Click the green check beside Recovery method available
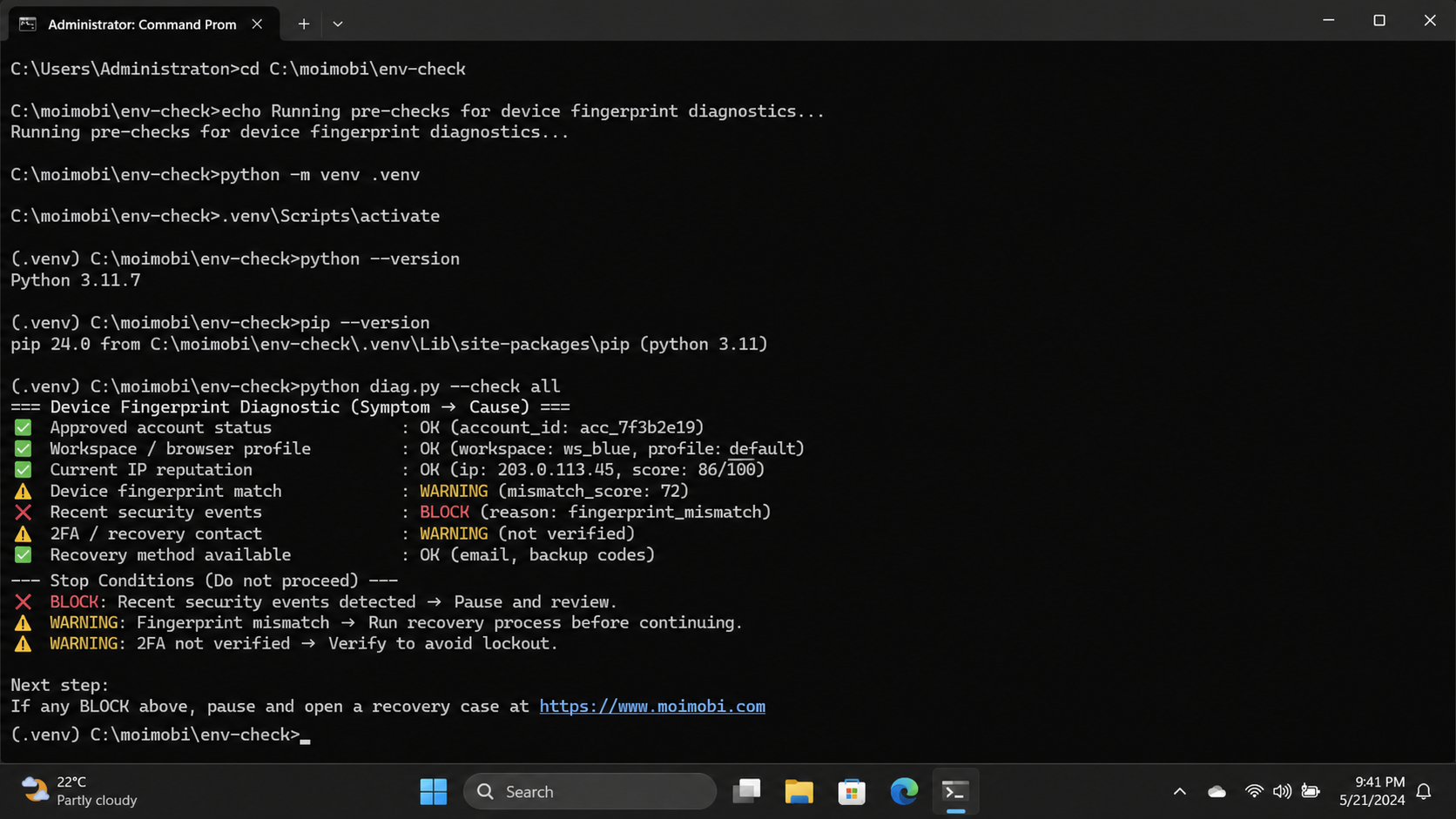 24,555
